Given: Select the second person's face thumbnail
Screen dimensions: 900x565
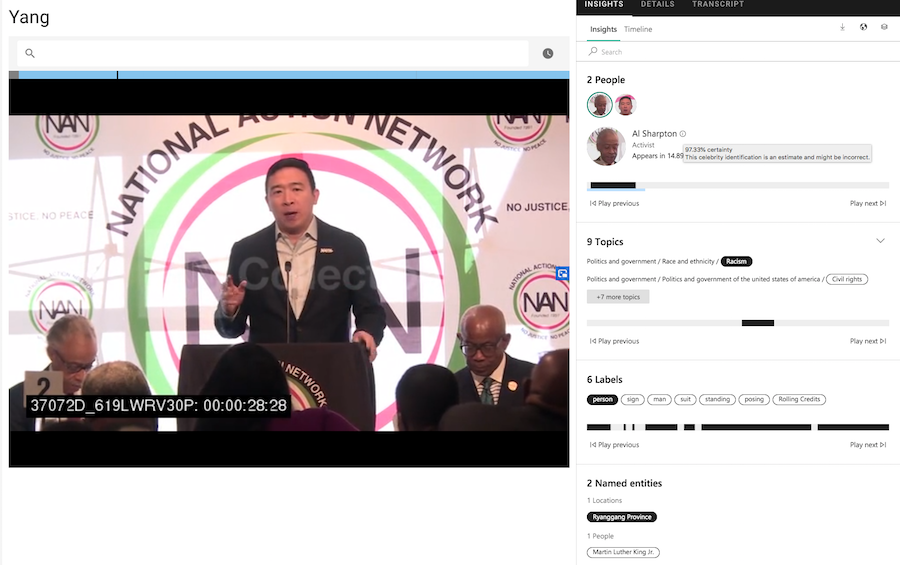Looking at the screenshot, I should pos(625,105).
